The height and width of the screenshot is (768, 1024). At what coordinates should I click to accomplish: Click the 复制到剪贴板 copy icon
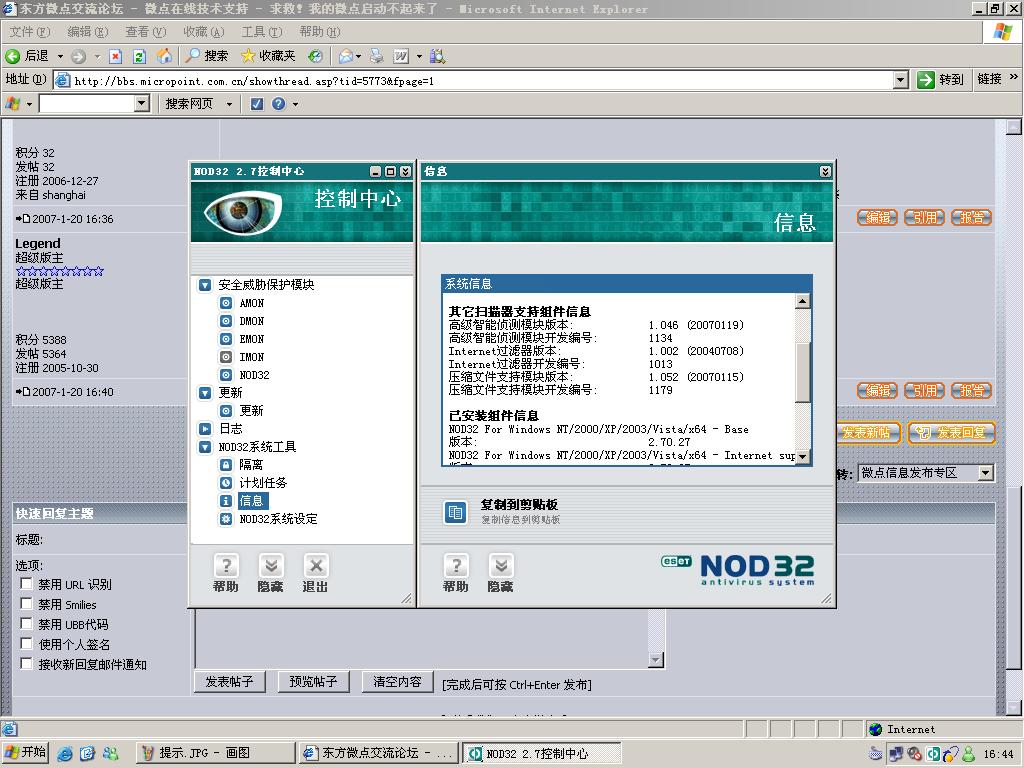click(x=455, y=513)
